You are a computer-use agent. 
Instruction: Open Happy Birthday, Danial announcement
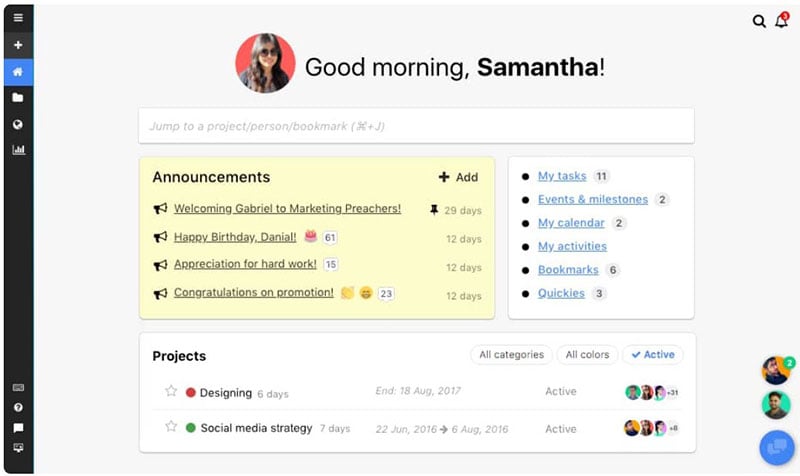[x=235, y=237]
